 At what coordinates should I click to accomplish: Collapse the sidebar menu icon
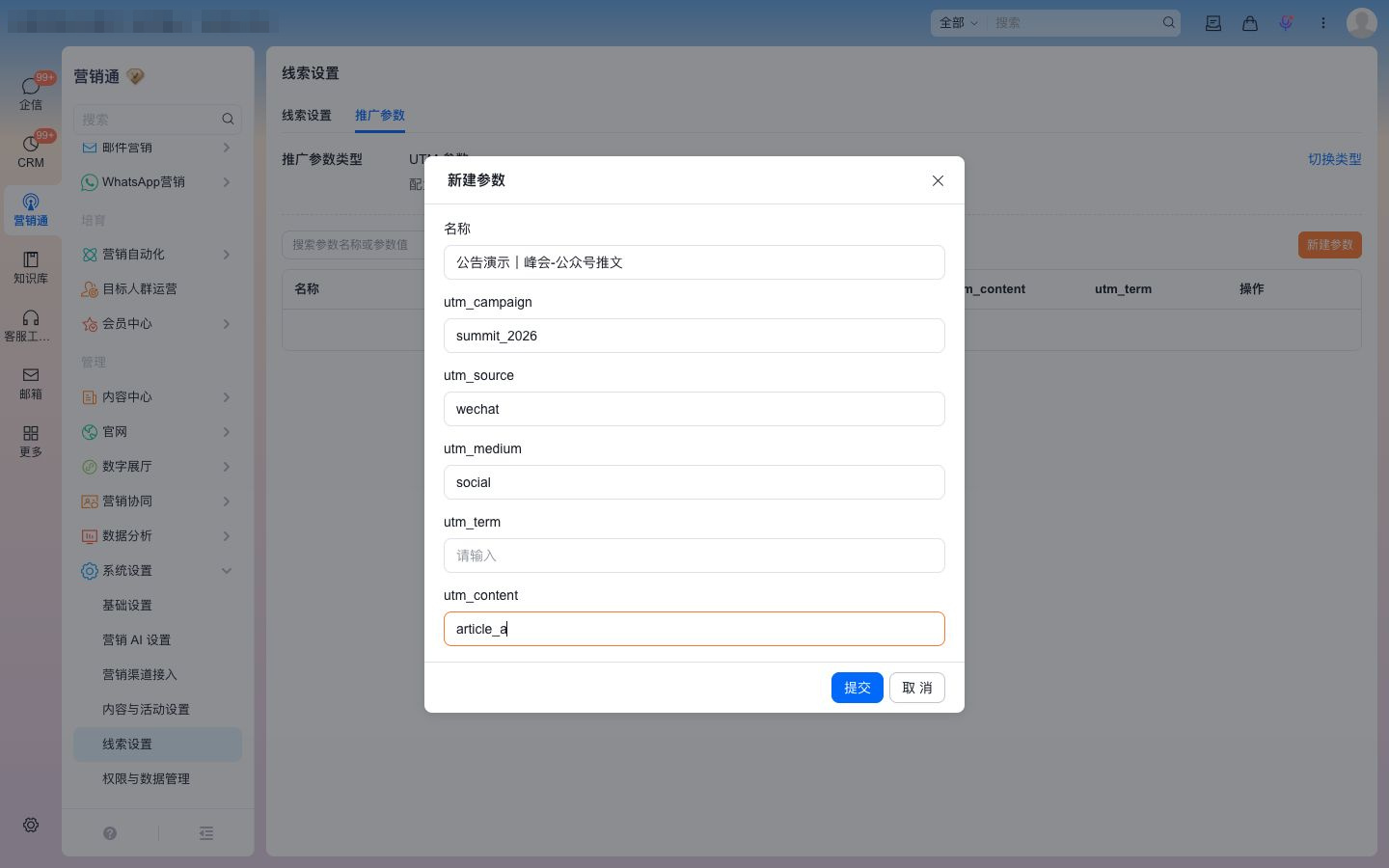point(206,833)
